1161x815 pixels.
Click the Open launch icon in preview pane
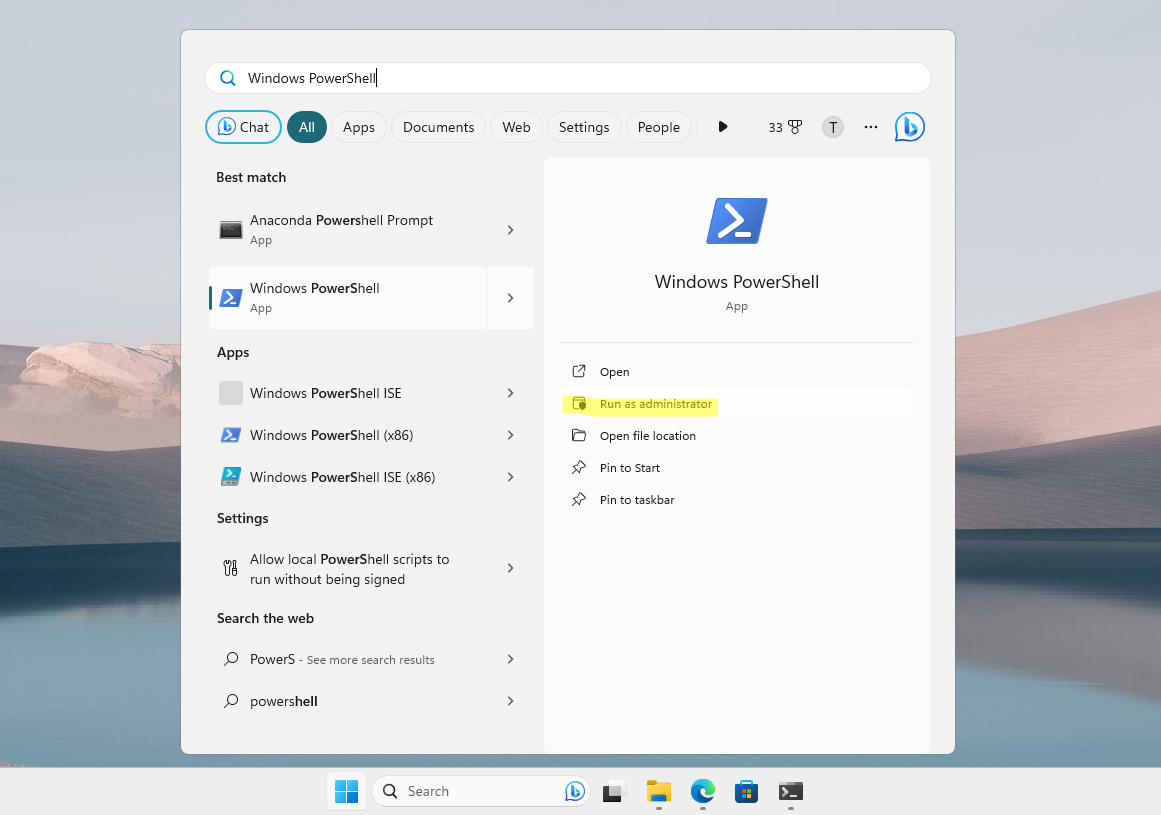[579, 371]
